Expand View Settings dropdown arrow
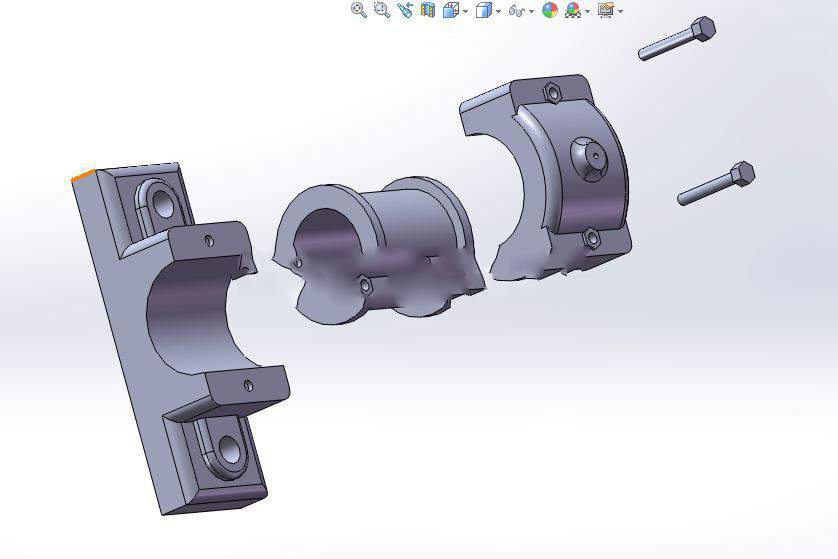The image size is (838, 559). 620,11
